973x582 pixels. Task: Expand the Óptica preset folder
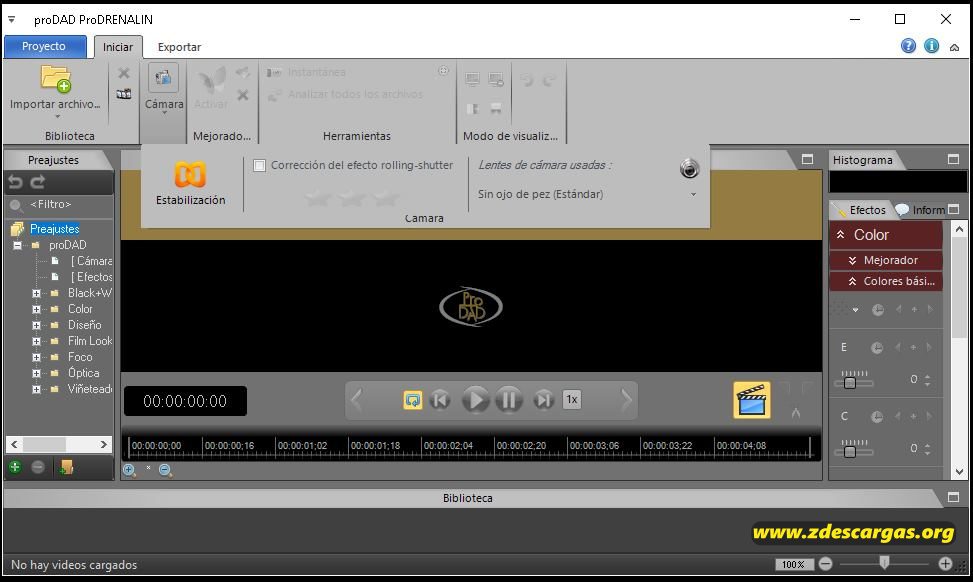[36, 374]
